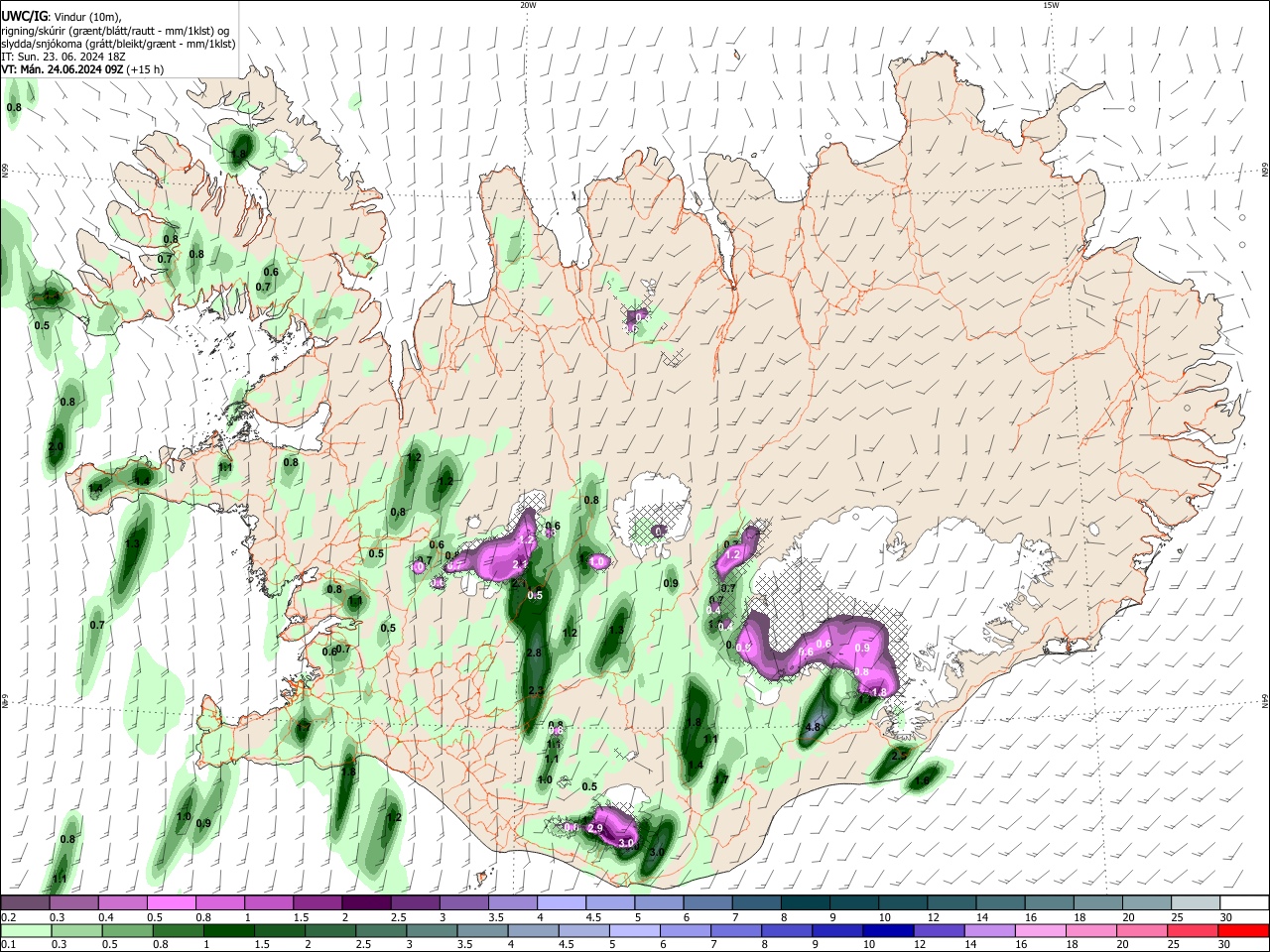Select the initial time 'IT: Sun. 23. 06. 2024 18Z'

tap(63, 57)
